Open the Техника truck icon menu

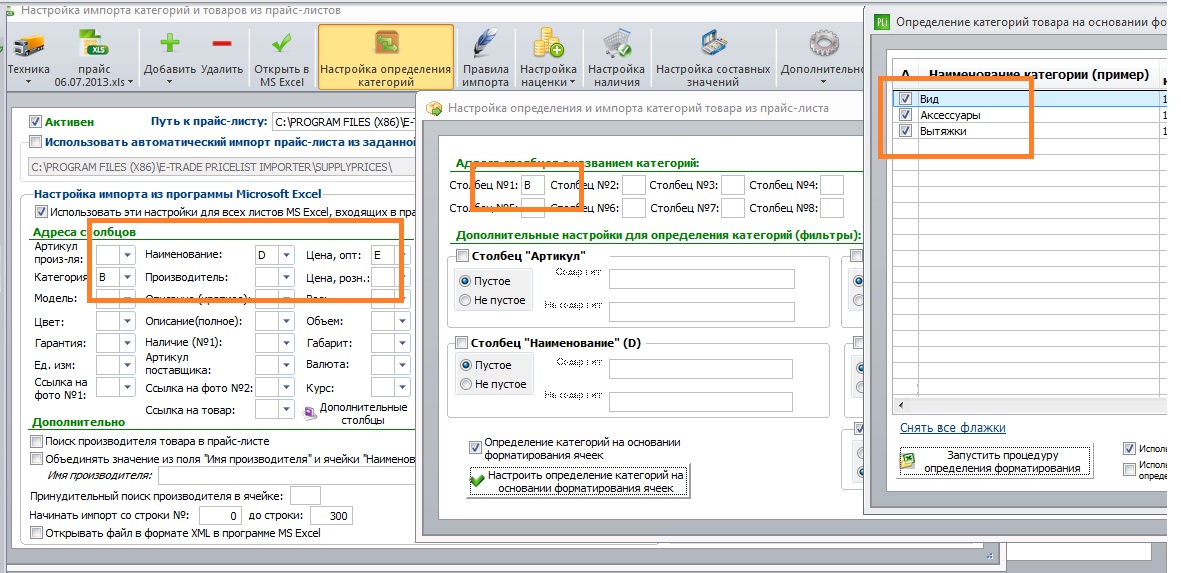pos(28,47)
